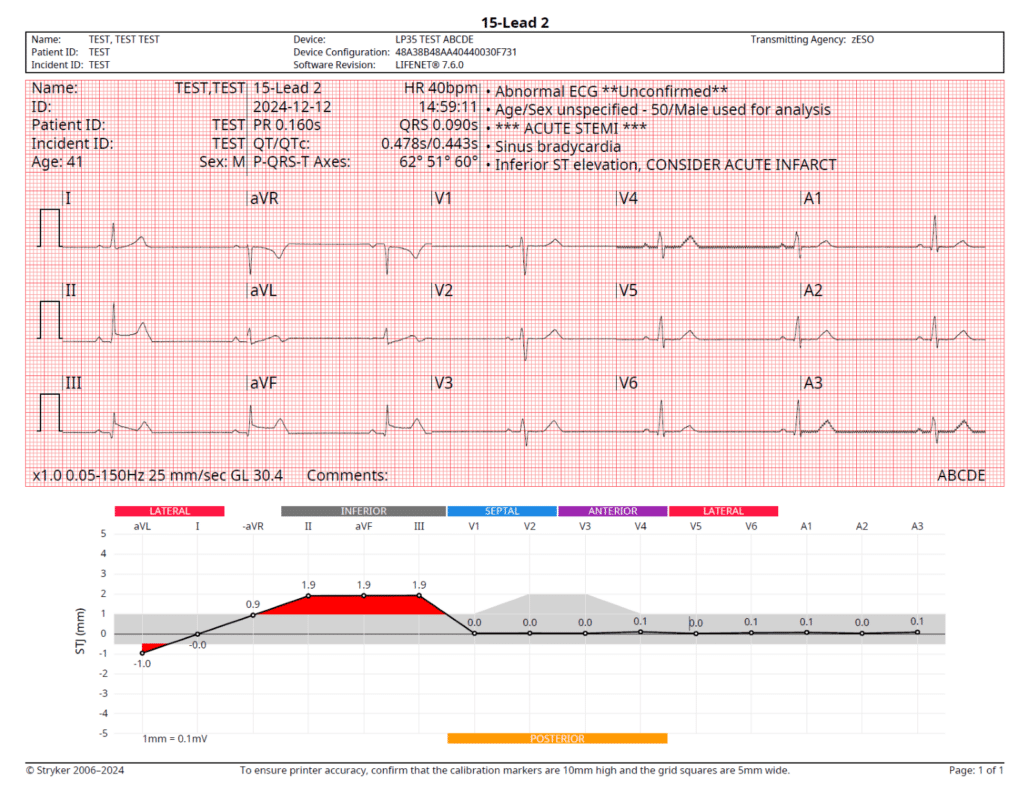Click the Page 1 of 1 indicator
Screen dimensions: 1030x792
click(x=976, y=770)
